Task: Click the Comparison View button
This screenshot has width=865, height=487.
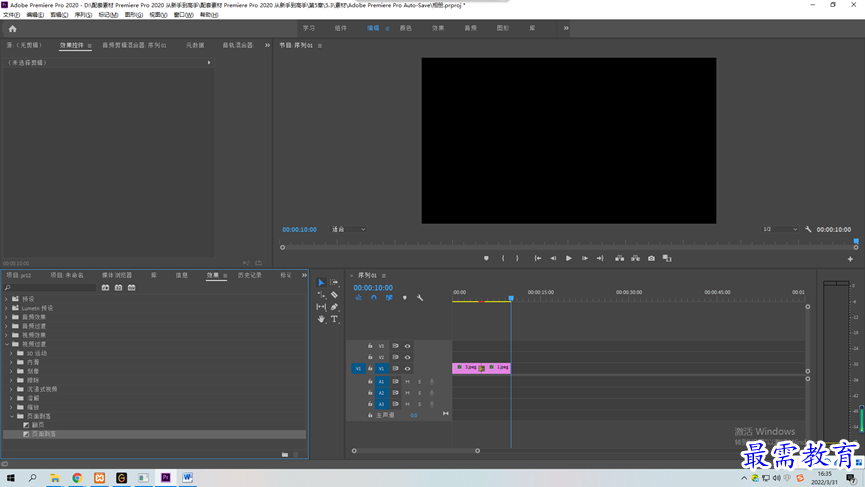Action: (667, 258)
